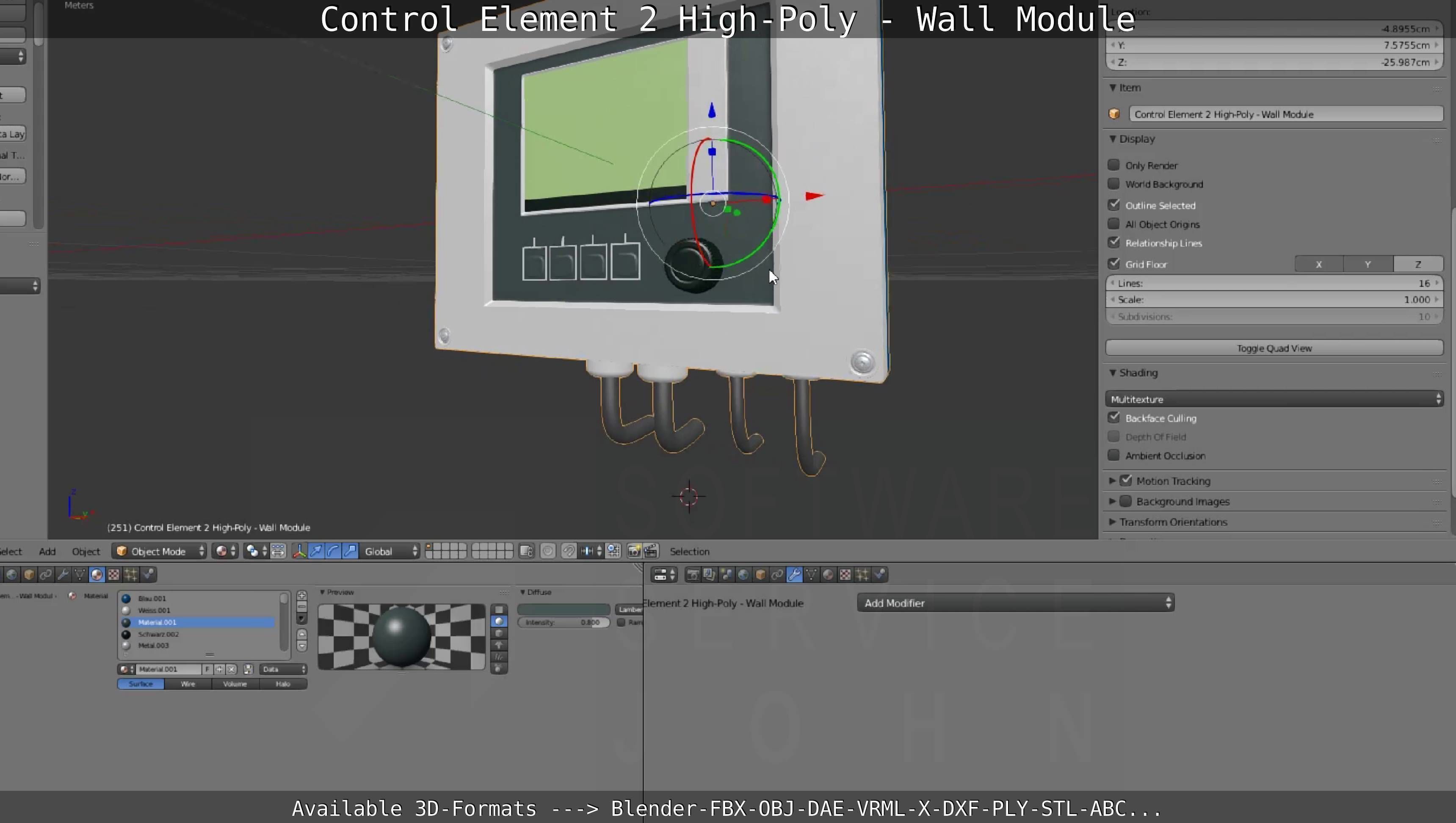
Task: Click OpenGL render animation clapper icon
Action: 651,551
